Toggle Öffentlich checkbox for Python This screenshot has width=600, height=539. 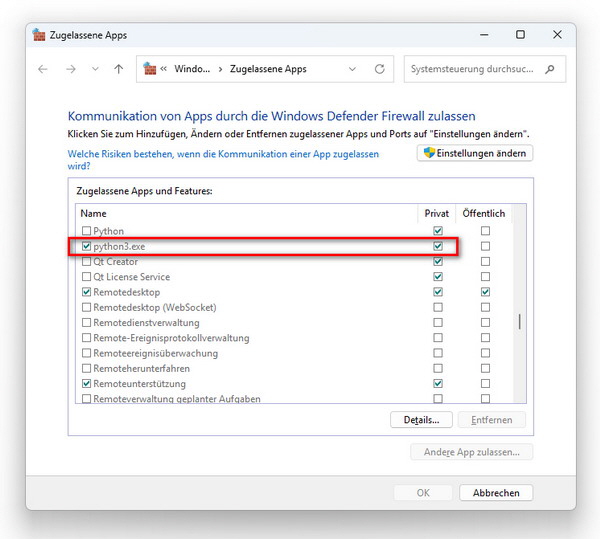tap(485, 231)
